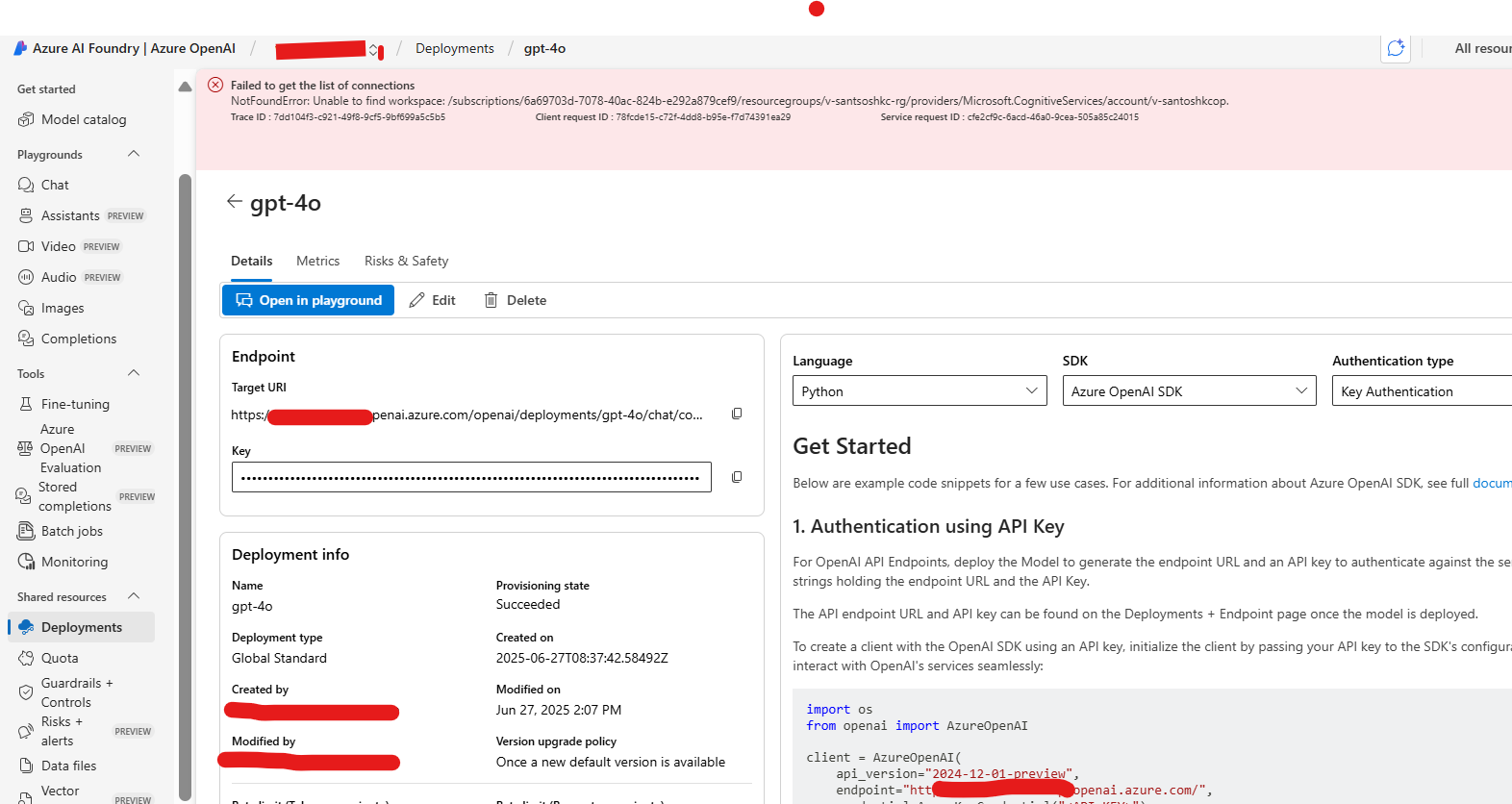Click 'Jun 27, 2025 2:07 PM' modified date
Image resolution: width=1512 pixels, height=804 pixels.
[x=559, y=710]
